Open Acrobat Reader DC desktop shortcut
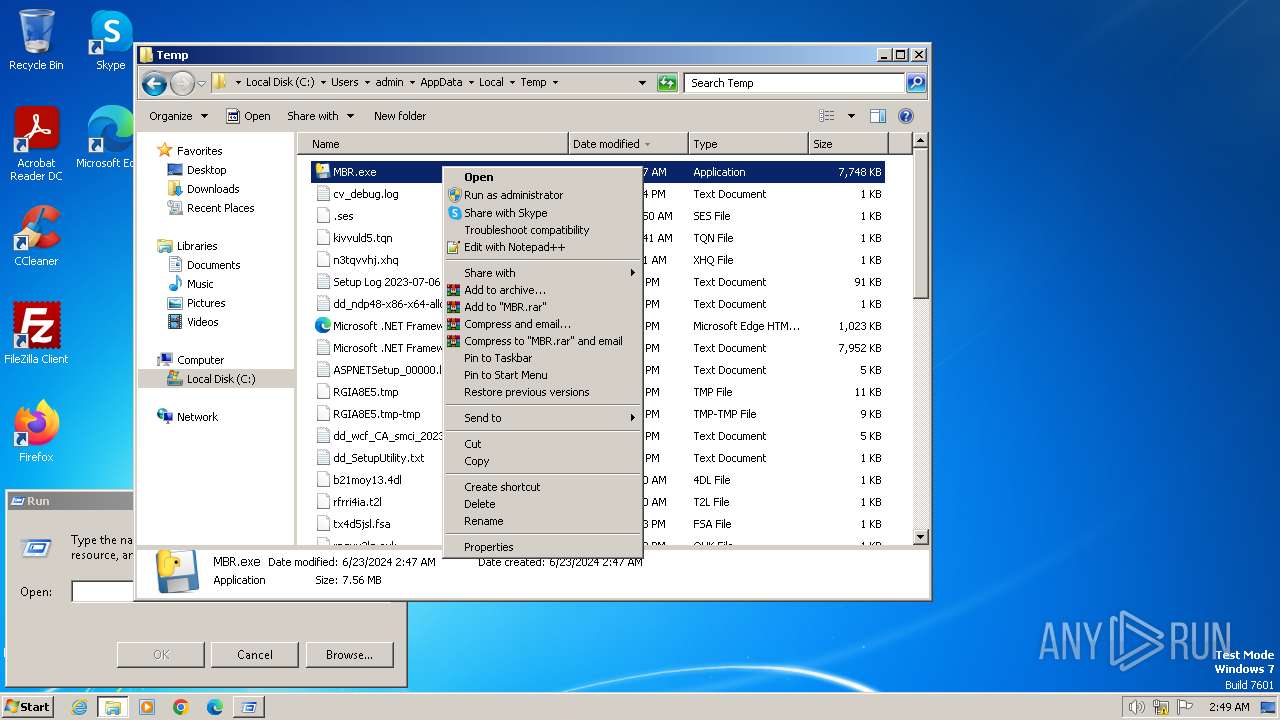Image resolution: width=1280 pixels, height=720 pixels. pyautogui.click(x=36, y=144)
